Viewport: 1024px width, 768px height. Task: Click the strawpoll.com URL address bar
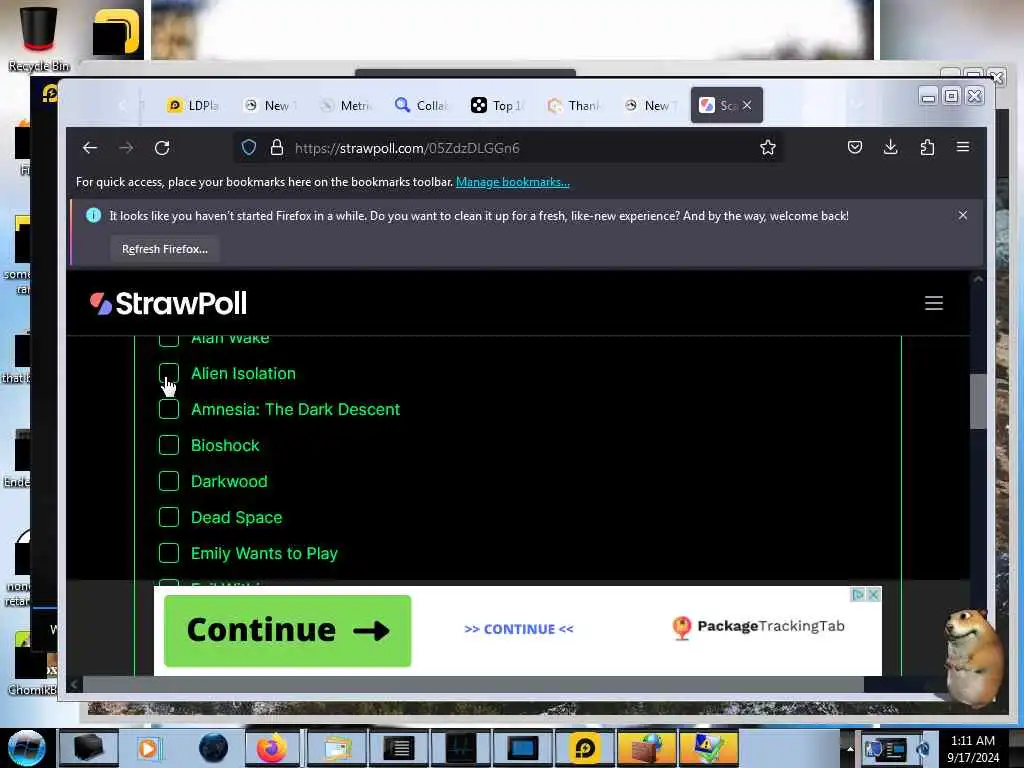509,148
